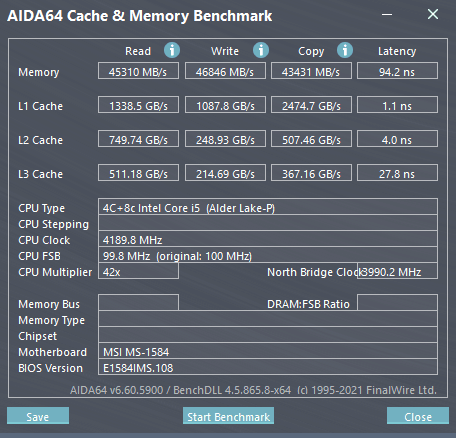This screenshot has width=456, height=438.
Task: Click the empty Memory Bus field
Action: (138, 303)
